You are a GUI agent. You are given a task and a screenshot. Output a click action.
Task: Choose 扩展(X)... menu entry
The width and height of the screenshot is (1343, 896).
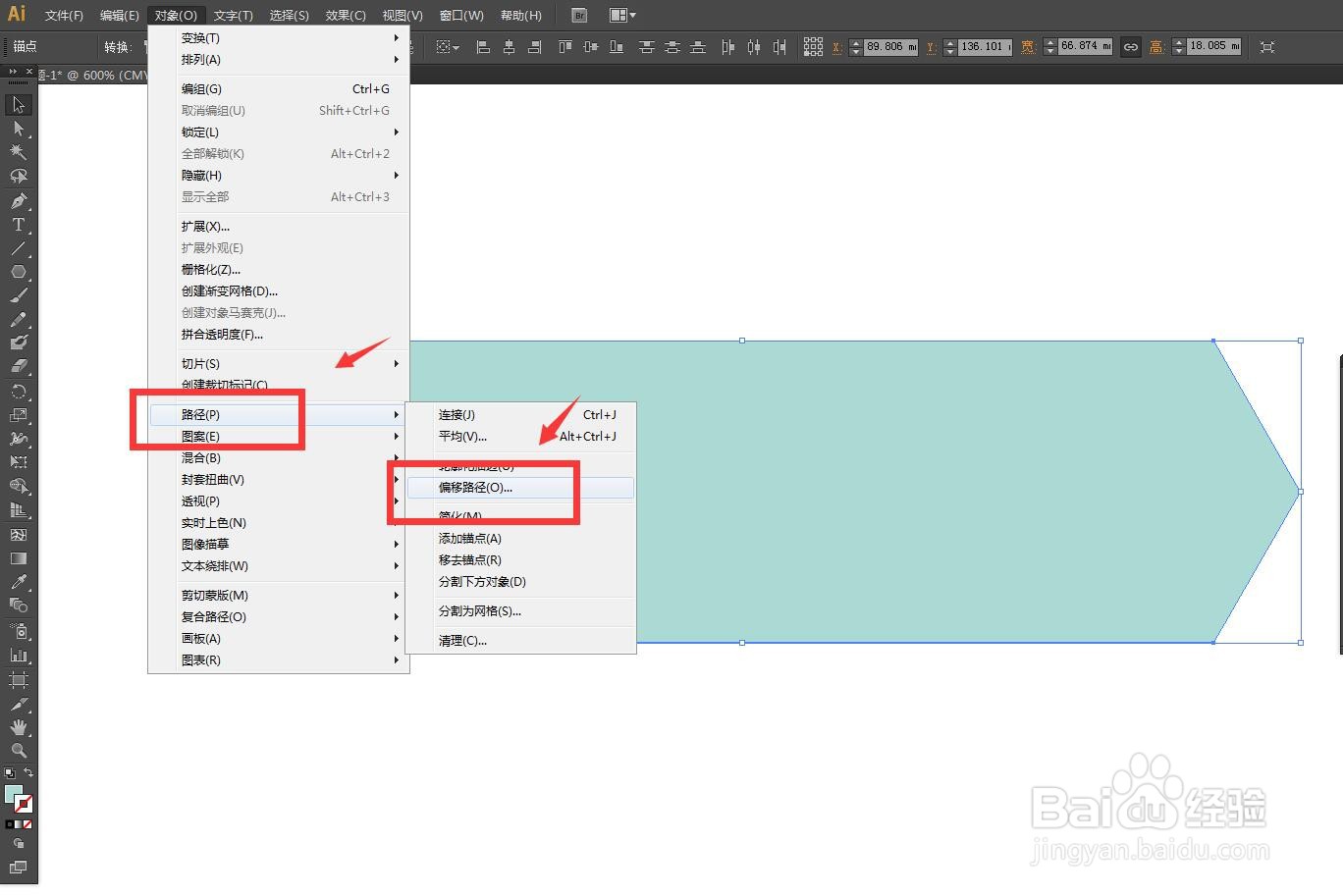pyautogui.click(x=278, y=227)
